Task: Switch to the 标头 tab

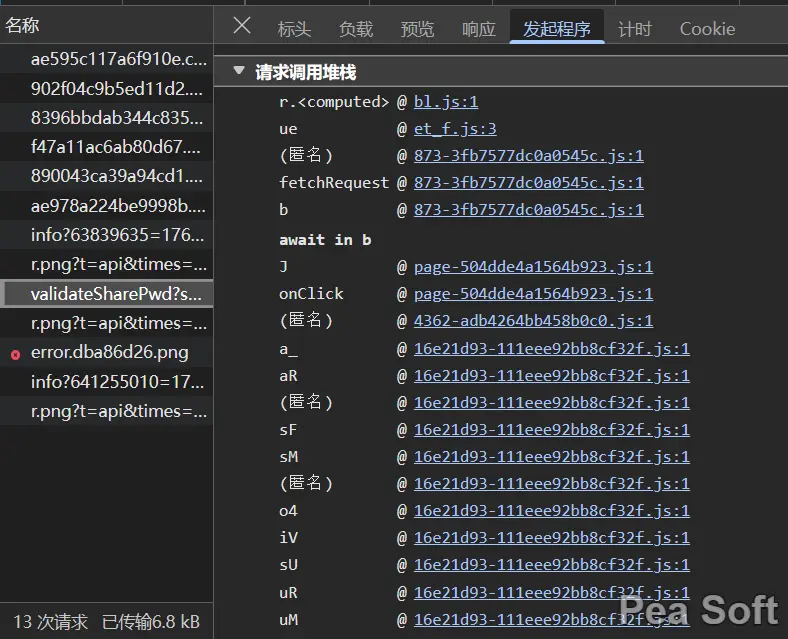Action: click(x=294, y=29)
